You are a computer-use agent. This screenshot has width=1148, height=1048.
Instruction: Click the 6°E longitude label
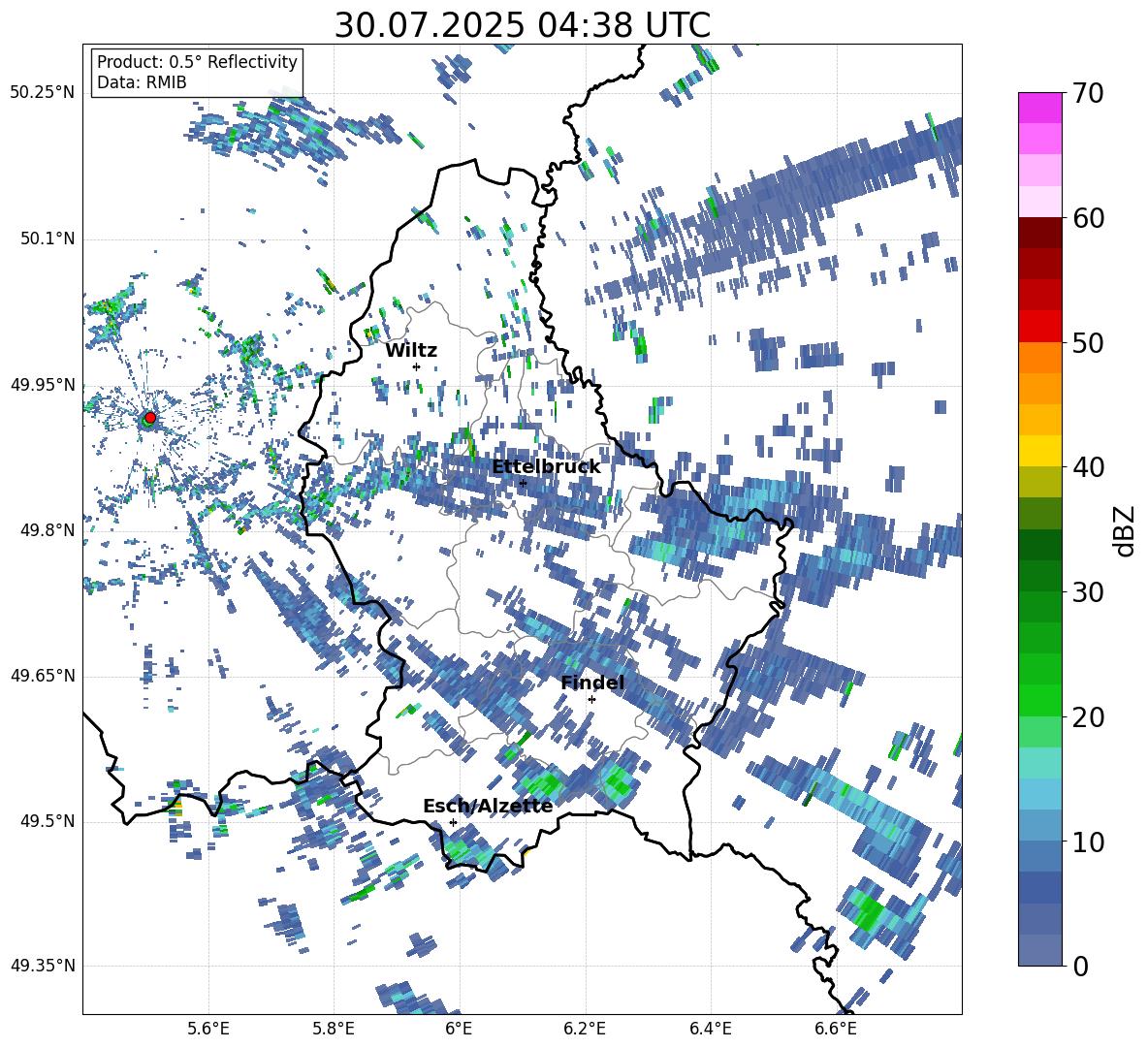459,1029
